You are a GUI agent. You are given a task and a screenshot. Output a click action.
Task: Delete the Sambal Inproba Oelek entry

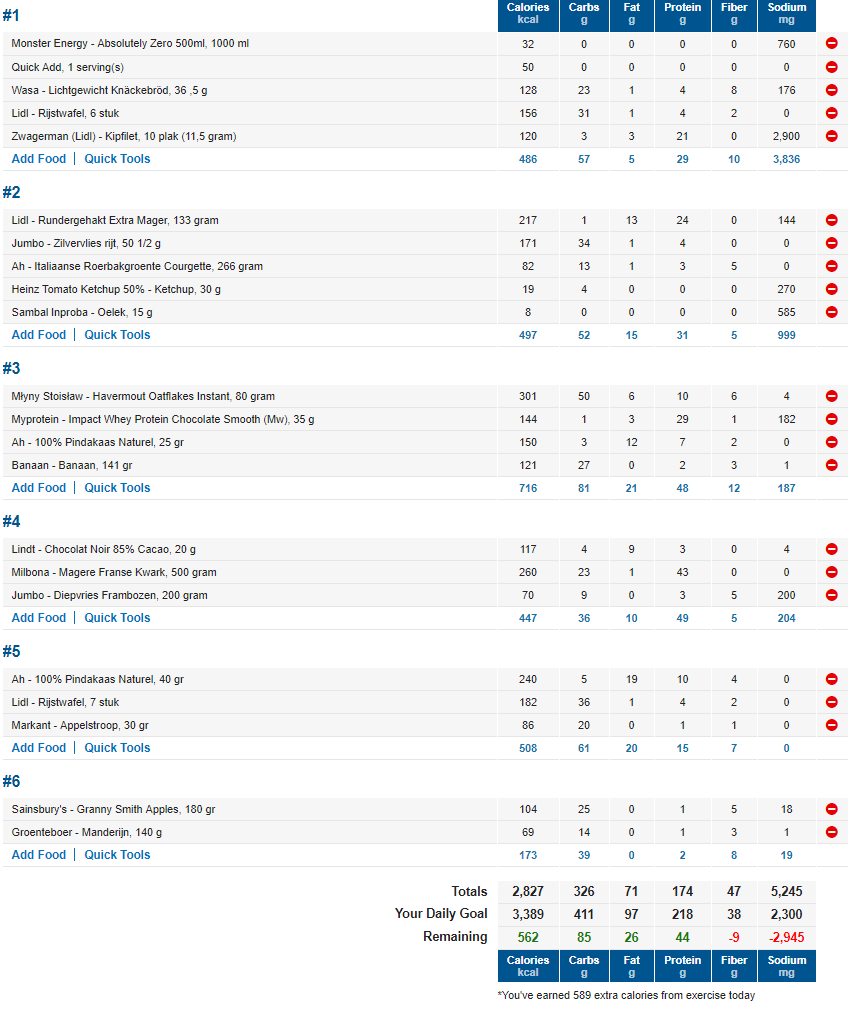pos(831,312)
